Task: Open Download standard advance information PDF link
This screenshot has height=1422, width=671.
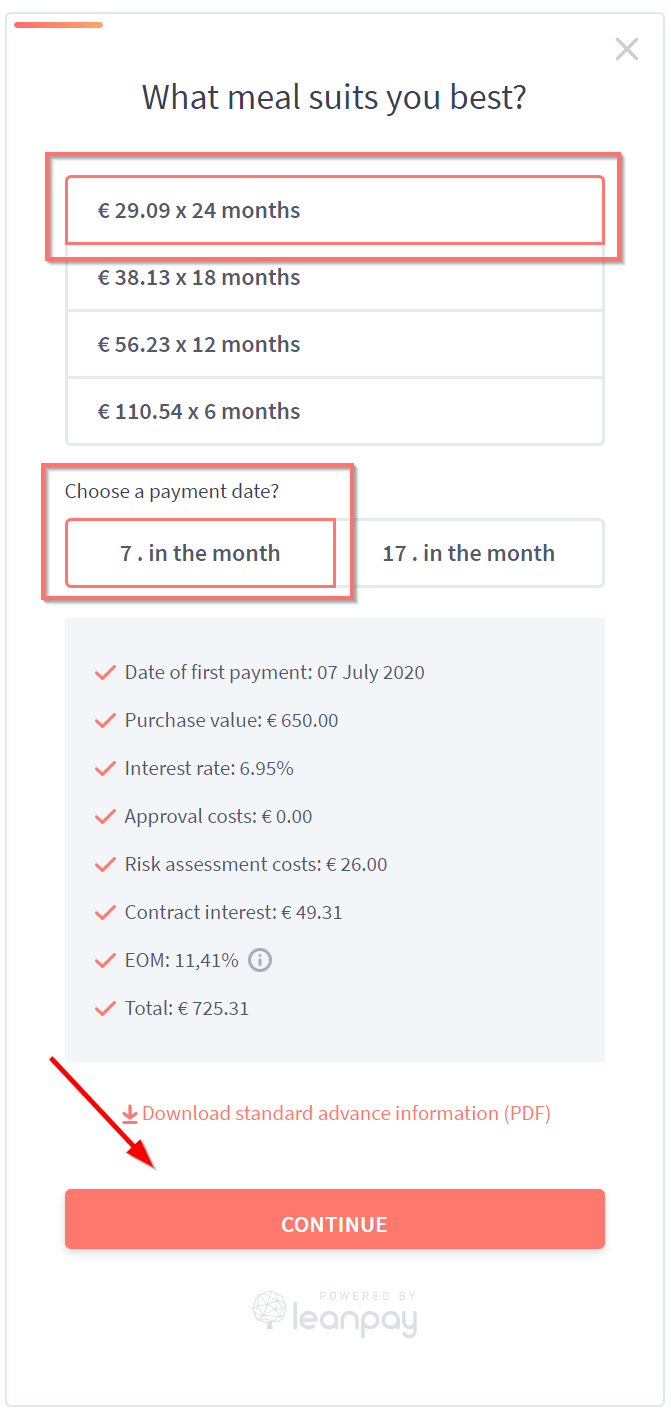Action: coord(346,1113)
